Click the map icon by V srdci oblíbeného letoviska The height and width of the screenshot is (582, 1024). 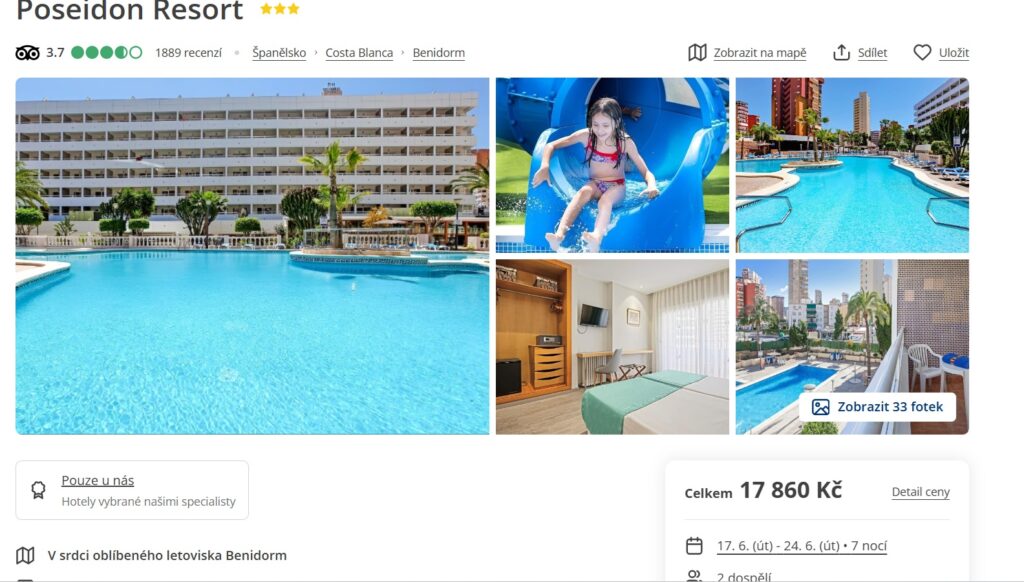coord(25,555)
